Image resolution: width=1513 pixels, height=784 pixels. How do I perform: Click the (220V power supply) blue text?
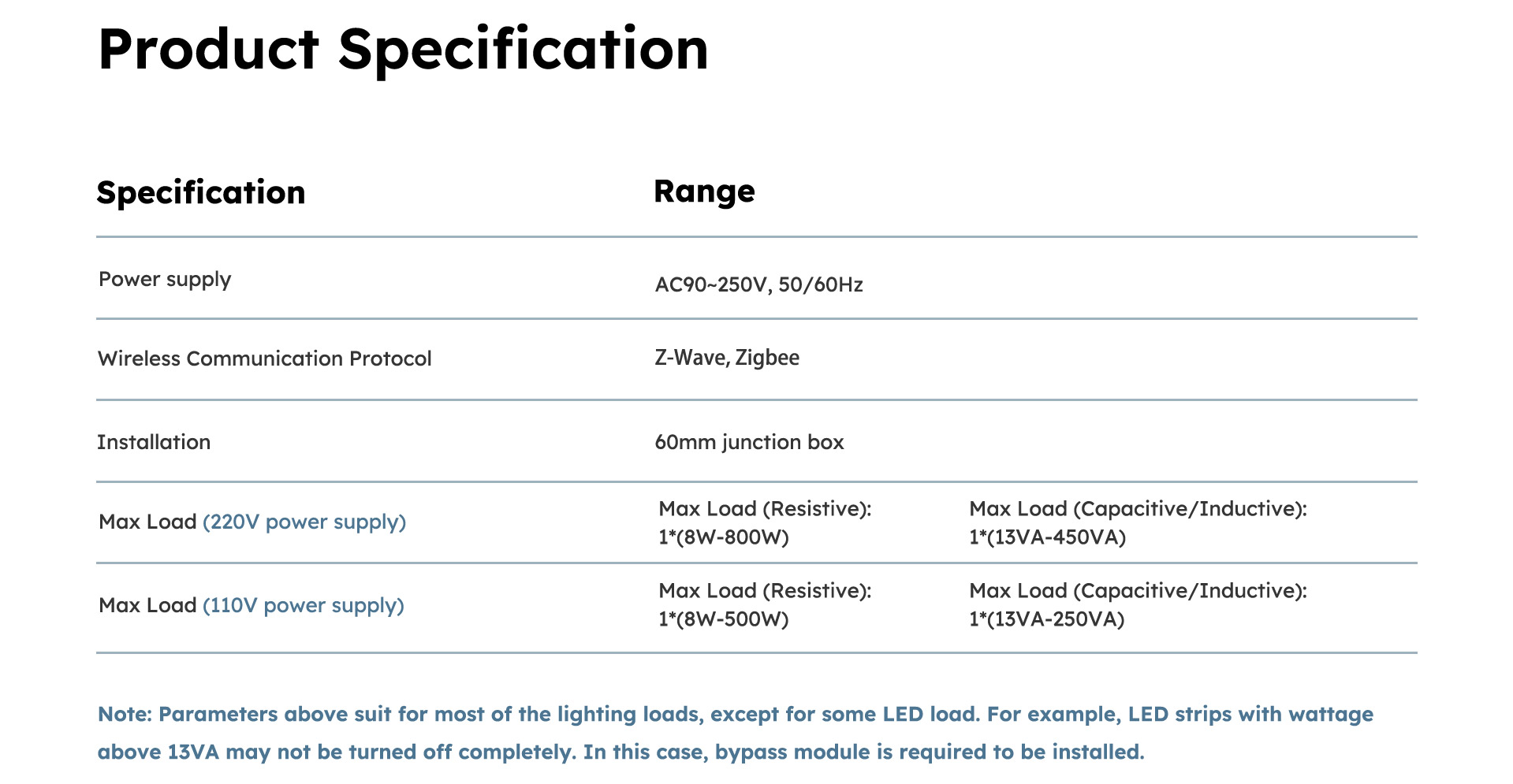(304, 522)
